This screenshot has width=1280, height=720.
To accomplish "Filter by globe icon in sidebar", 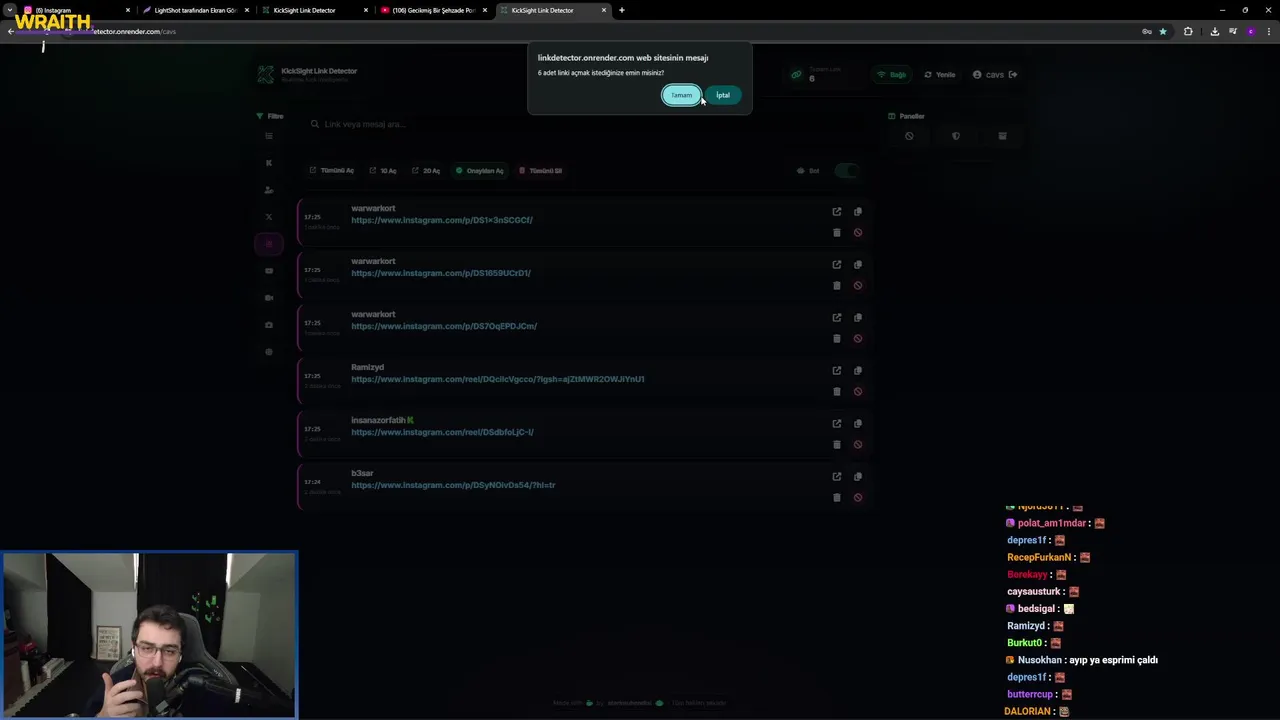I will 269,352.
